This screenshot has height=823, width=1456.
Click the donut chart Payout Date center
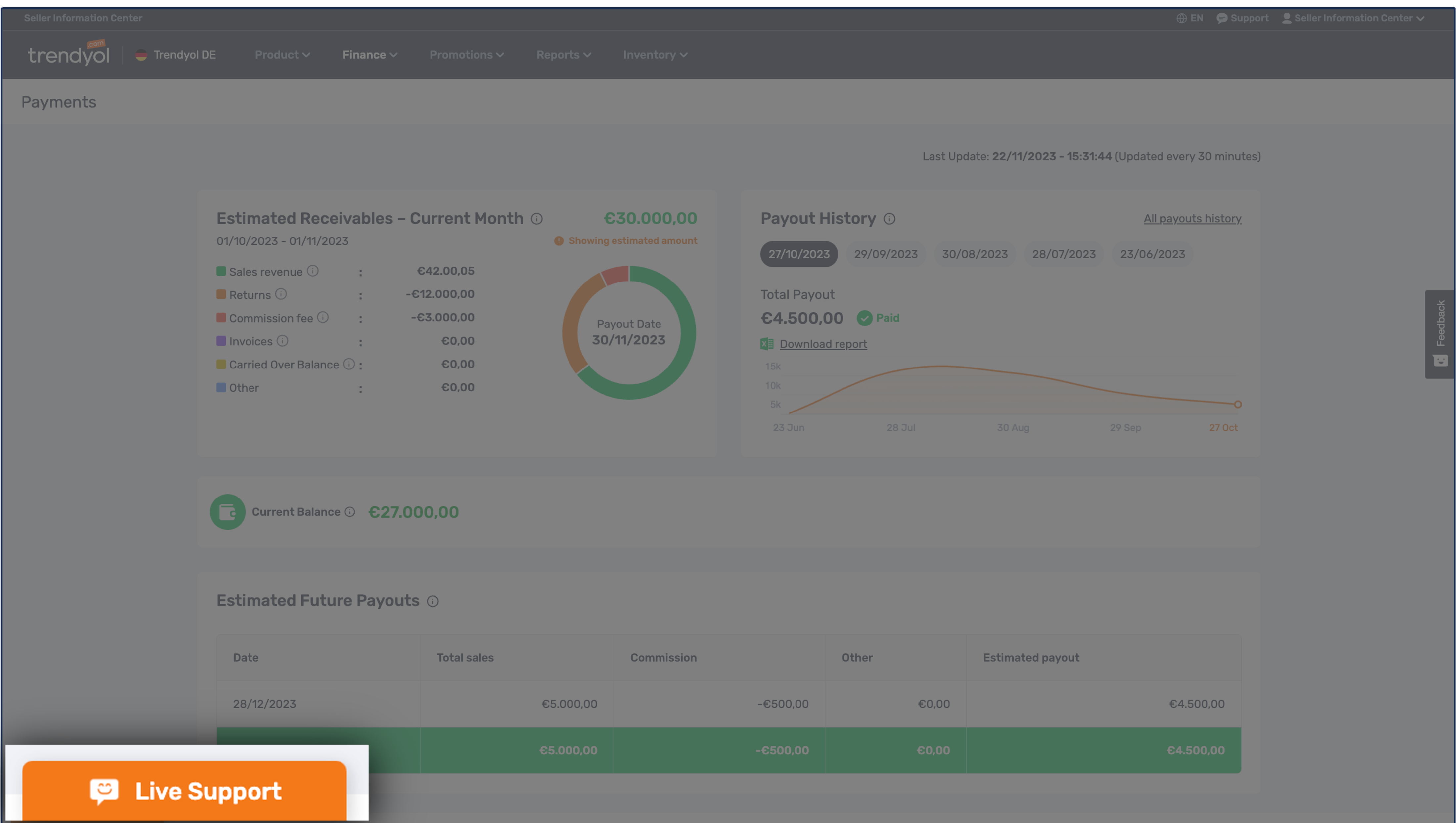click(629, 332)
